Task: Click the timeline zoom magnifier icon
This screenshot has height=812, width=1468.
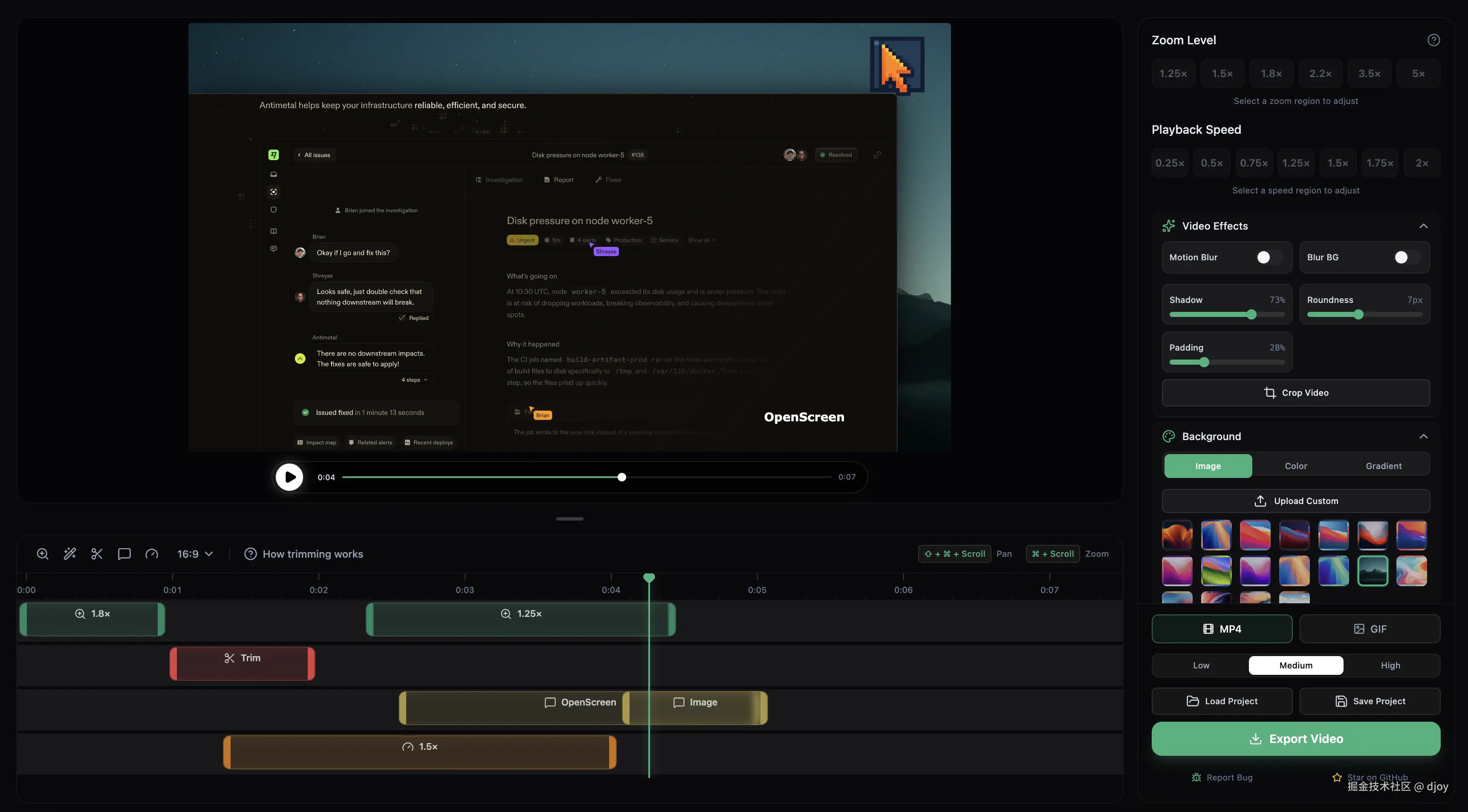Action: (x=42, y=553)
